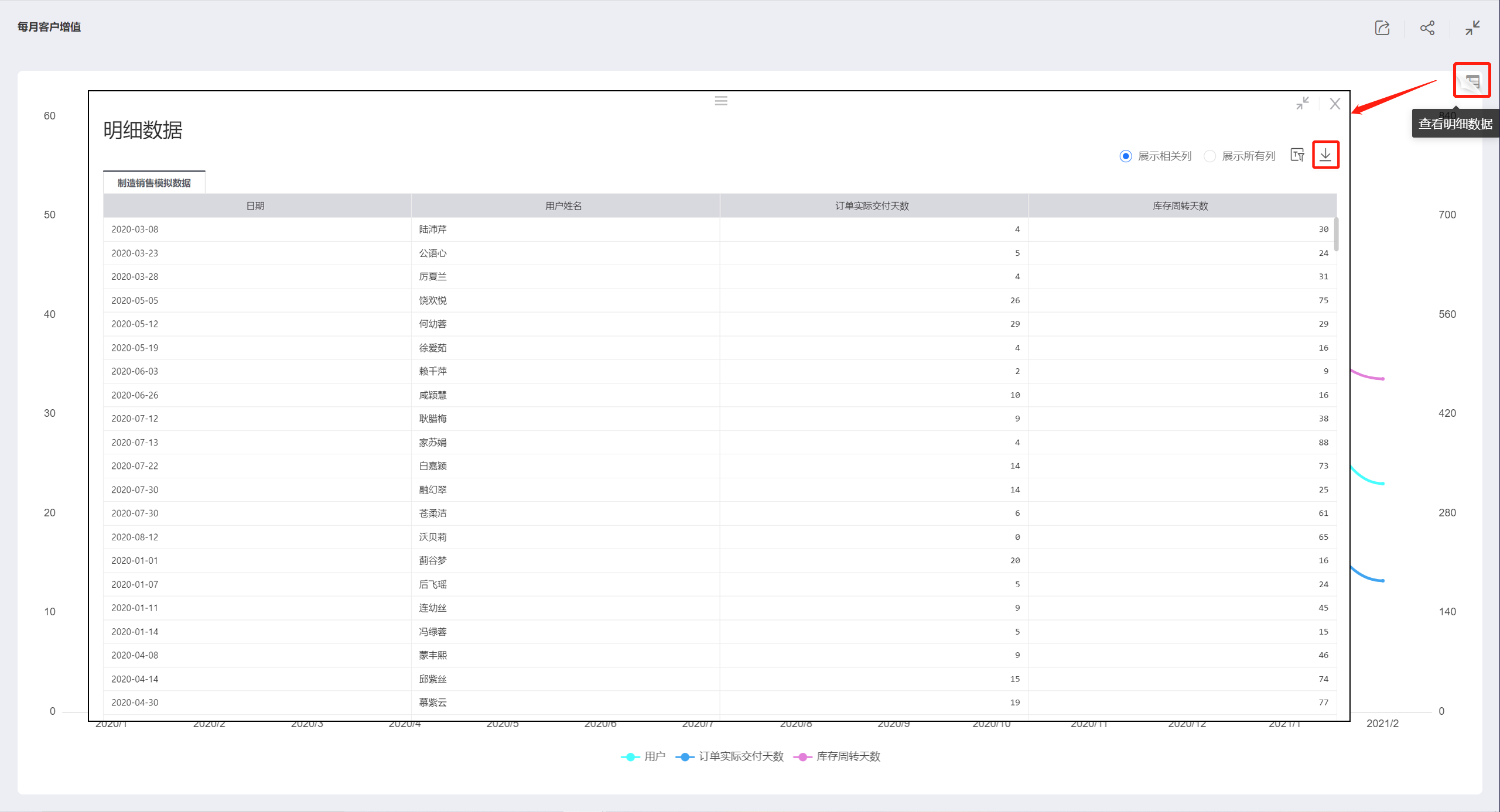Toggle the 库存周转天数 legend series
Image resolution: width=1500 pixels, height=812 pixels.
838,756
